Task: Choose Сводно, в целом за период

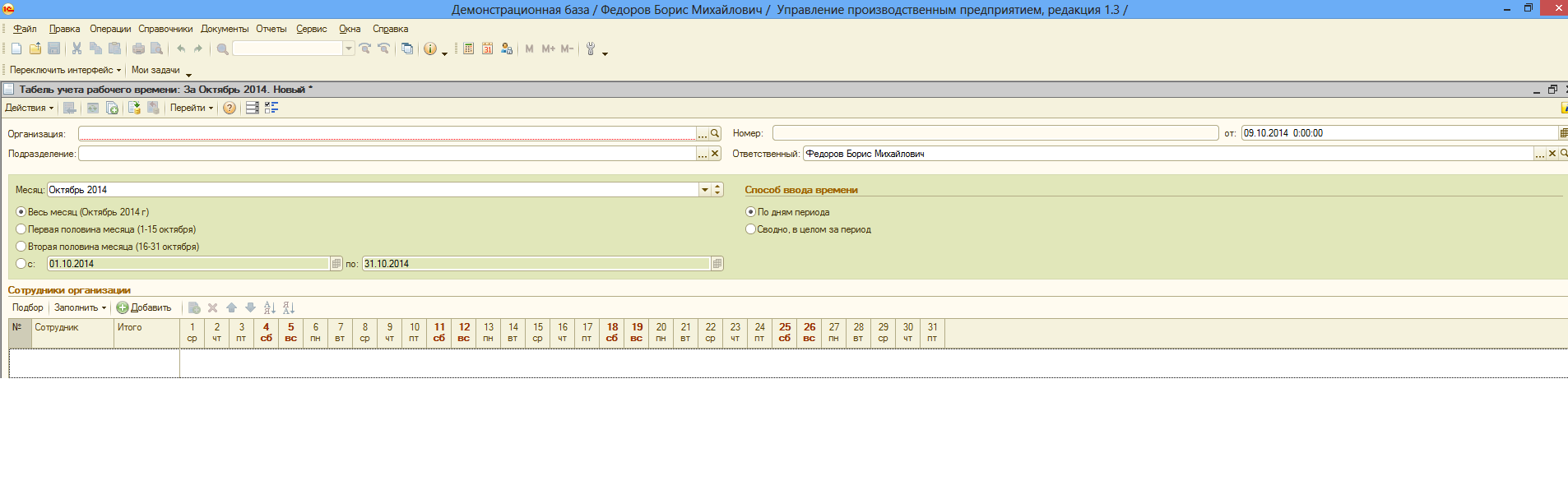Action: 750,229
